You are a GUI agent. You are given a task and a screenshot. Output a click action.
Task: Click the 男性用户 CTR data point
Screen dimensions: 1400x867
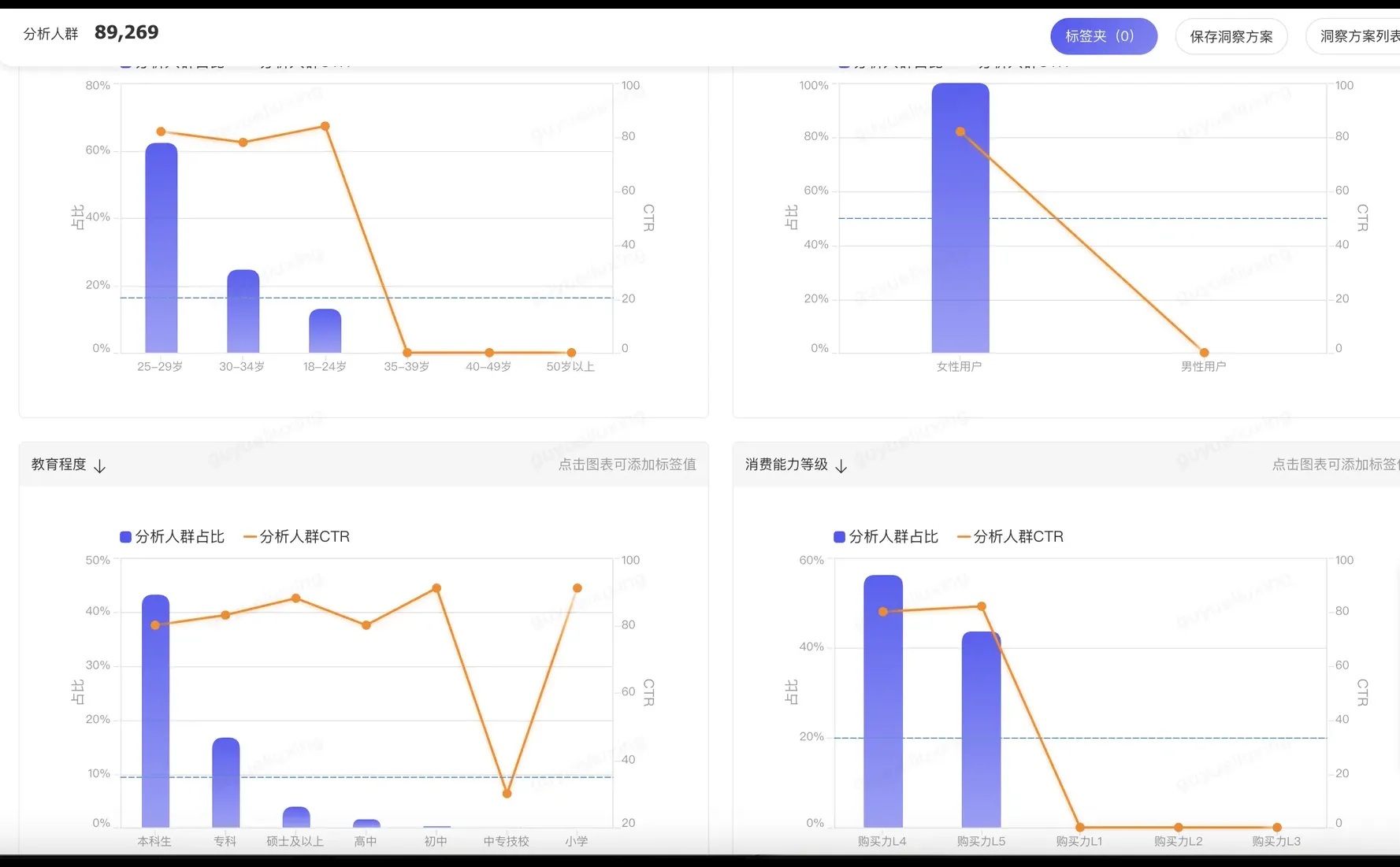[1204, 352]
